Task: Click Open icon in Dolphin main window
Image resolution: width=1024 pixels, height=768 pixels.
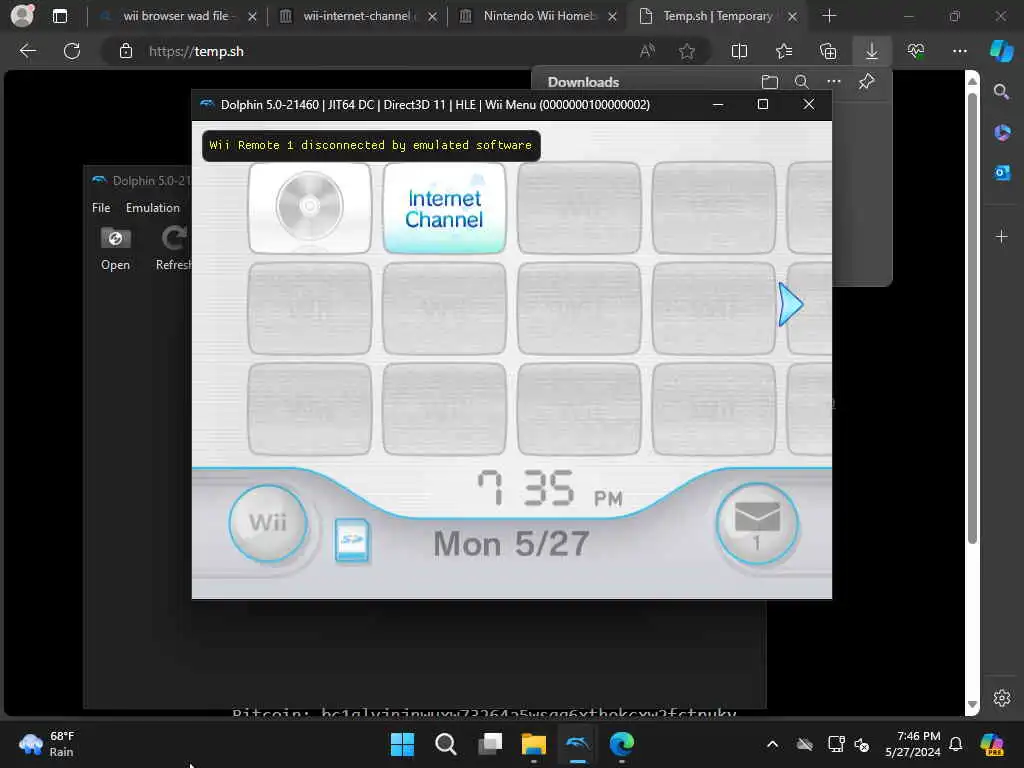Action: pyautogui.click(x=116, y=248)
